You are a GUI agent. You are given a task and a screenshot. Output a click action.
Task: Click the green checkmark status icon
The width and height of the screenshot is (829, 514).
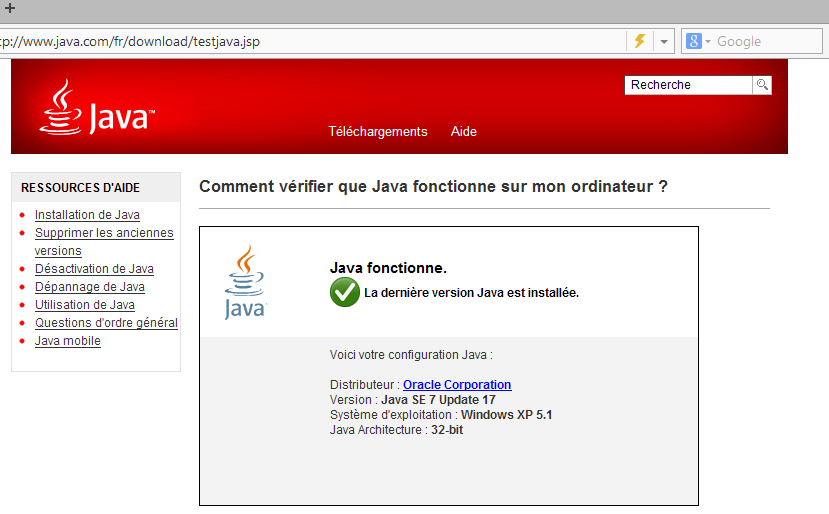click(345, 292)
